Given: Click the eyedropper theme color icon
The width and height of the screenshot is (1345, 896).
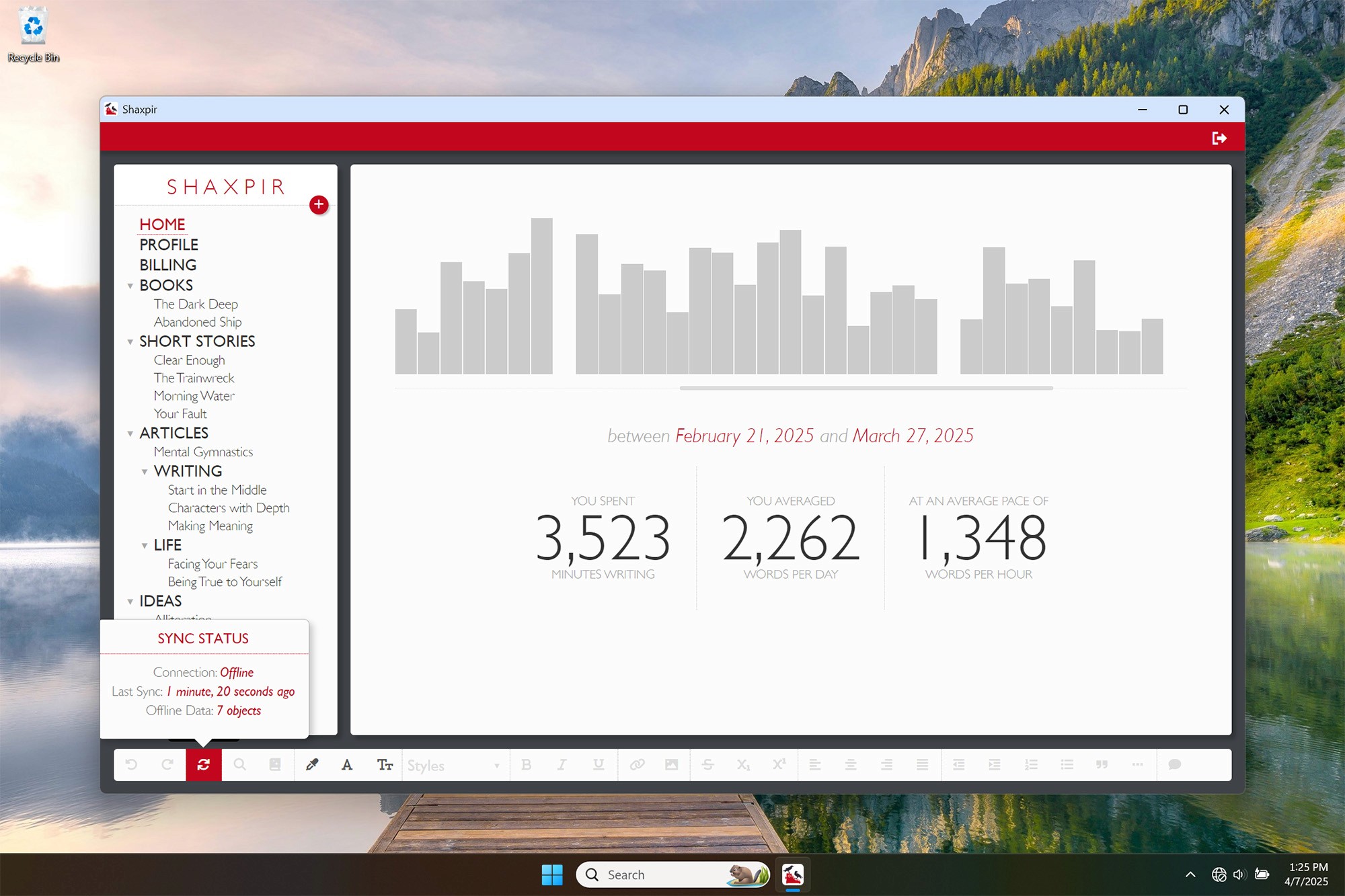Looking at the screenshot, I should 311,764.
